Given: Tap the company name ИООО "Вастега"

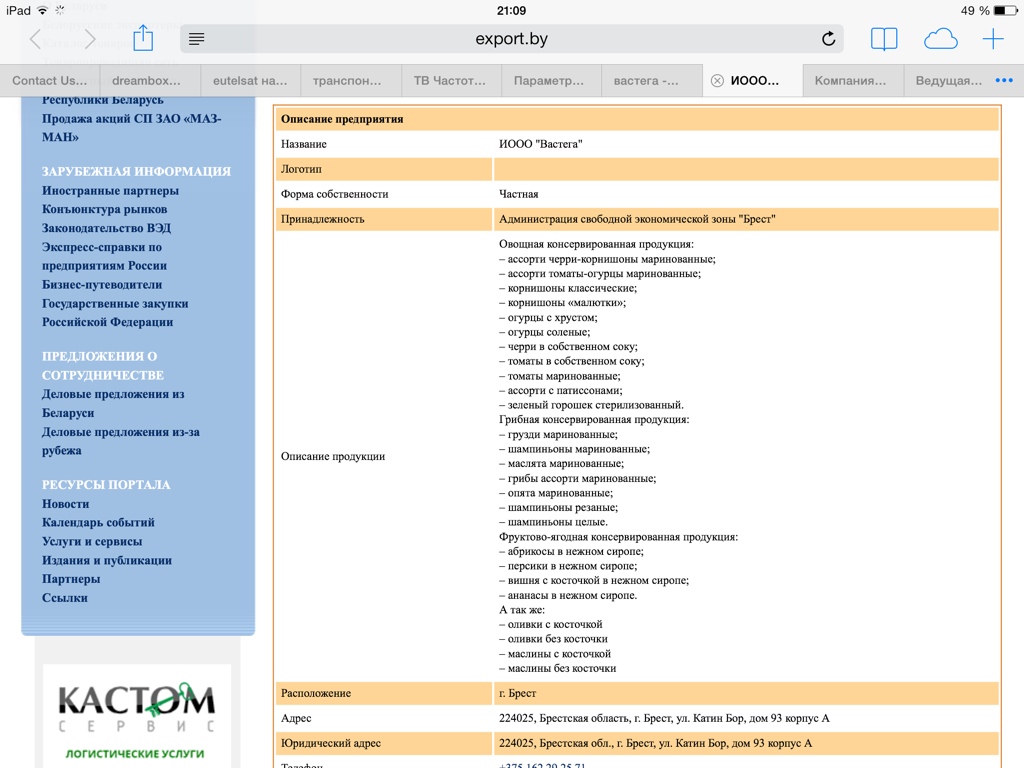Looking at the screenshot, I should [541, 144].
